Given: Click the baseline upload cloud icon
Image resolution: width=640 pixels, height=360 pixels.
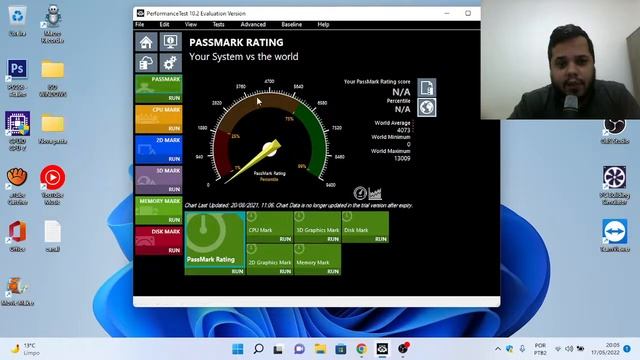Looking at the screenshot, I should (x=146, y=63).
